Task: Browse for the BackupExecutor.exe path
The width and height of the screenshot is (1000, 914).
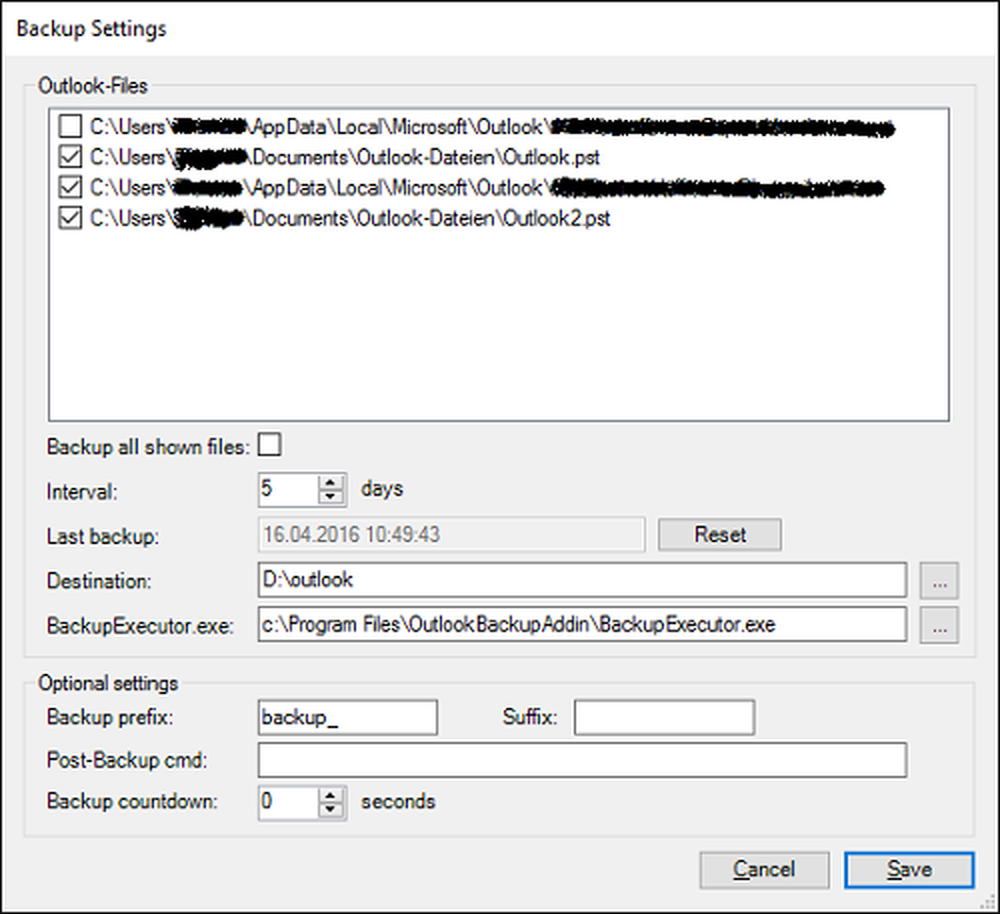Action: [x=944, y=625]
